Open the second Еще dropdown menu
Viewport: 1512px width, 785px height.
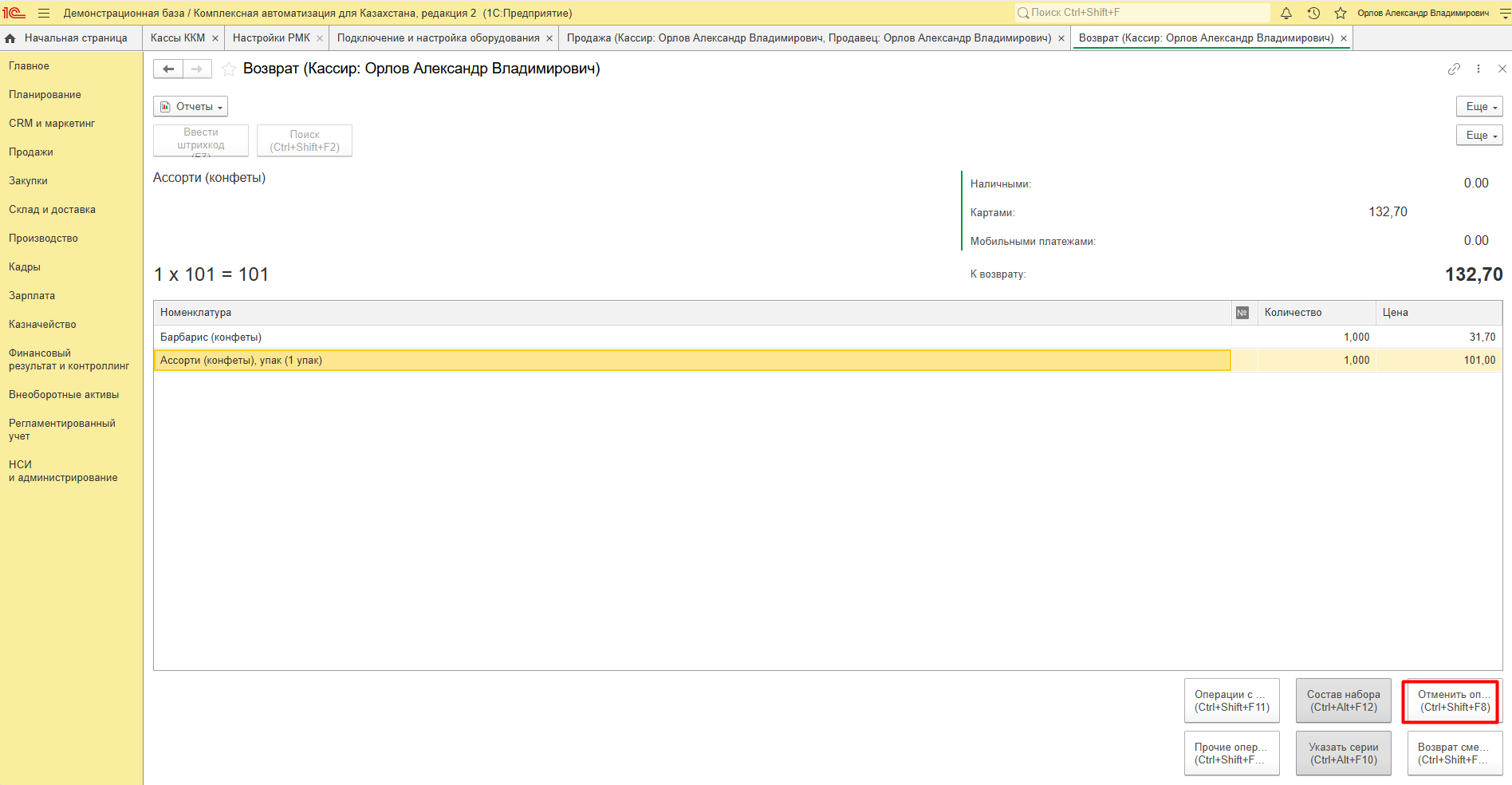[1479, 136]
